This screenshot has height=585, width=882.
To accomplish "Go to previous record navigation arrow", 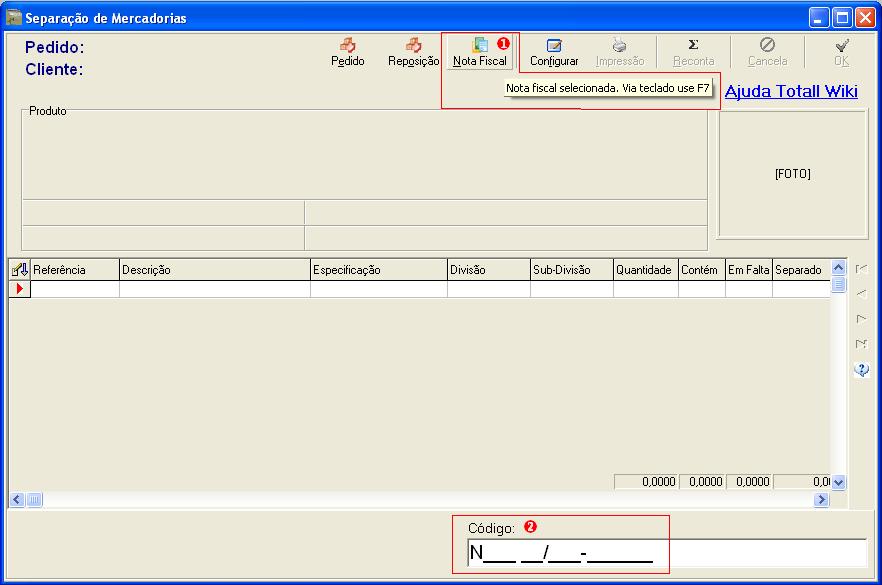I will coord(861,294).
